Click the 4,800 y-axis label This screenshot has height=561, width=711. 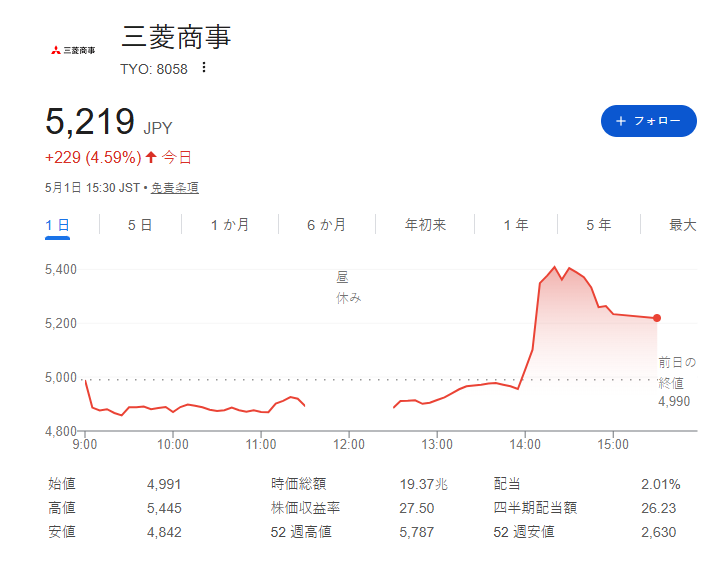pos(61,431)
